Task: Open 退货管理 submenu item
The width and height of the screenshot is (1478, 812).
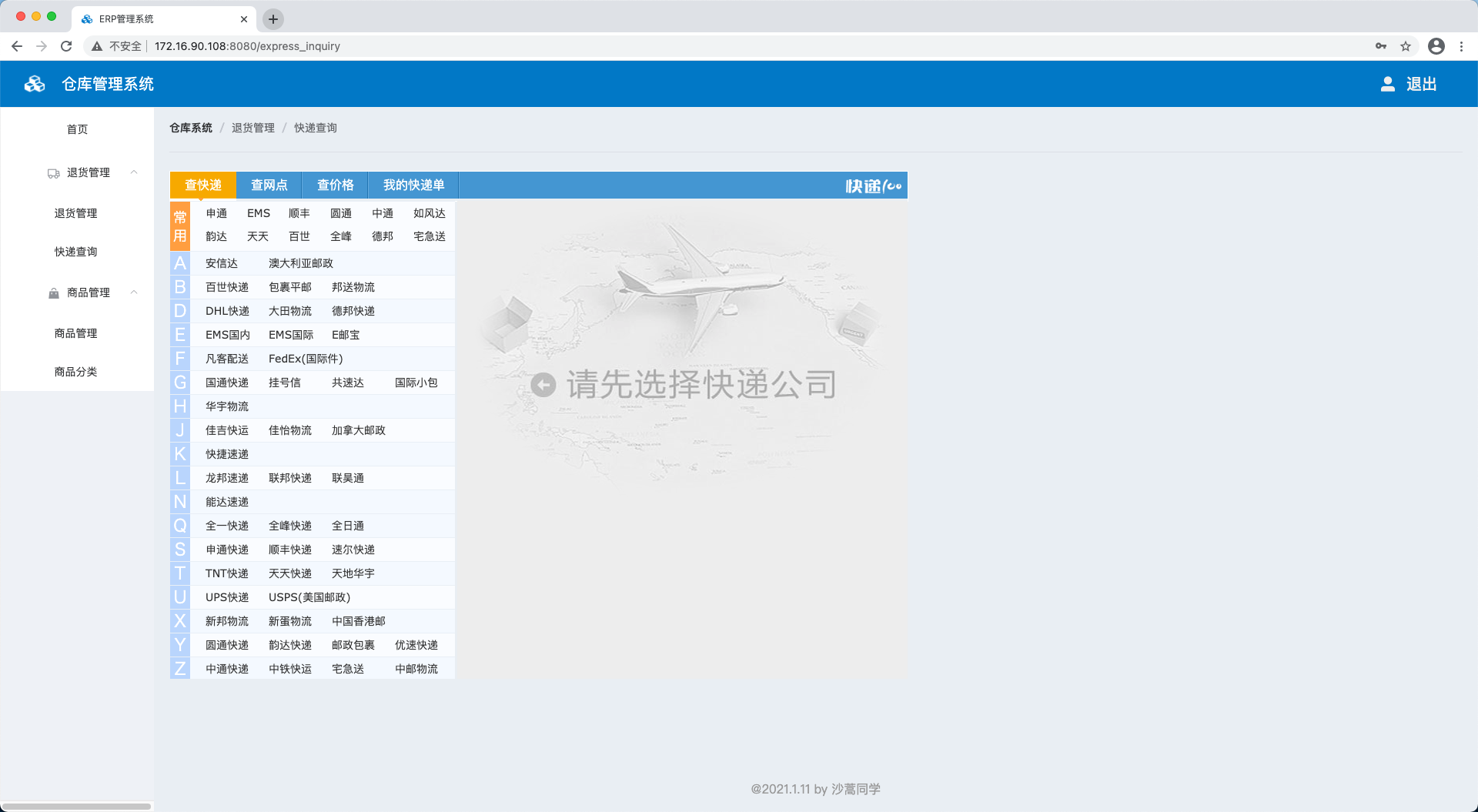Action: point(75,213)
